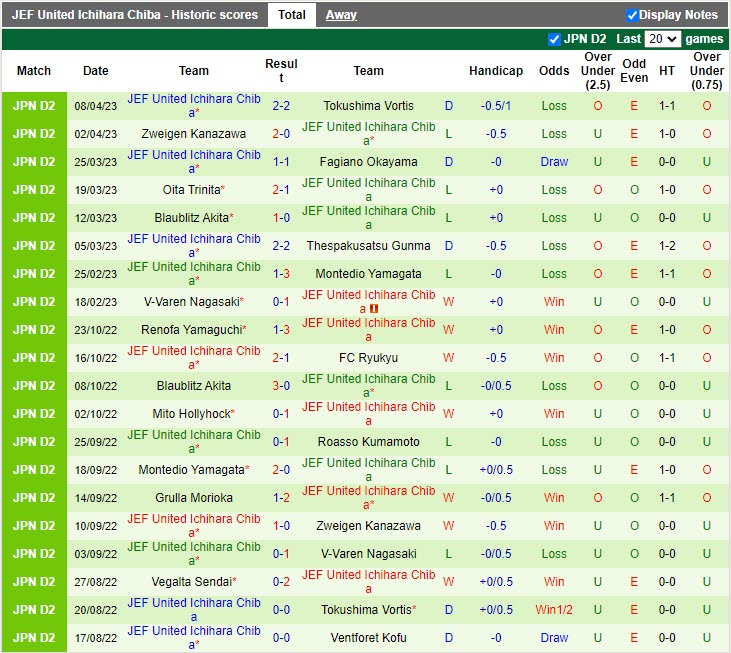
Task: Click the +0/0.5 handicap on 27/08/22
Action: [496, 581]
